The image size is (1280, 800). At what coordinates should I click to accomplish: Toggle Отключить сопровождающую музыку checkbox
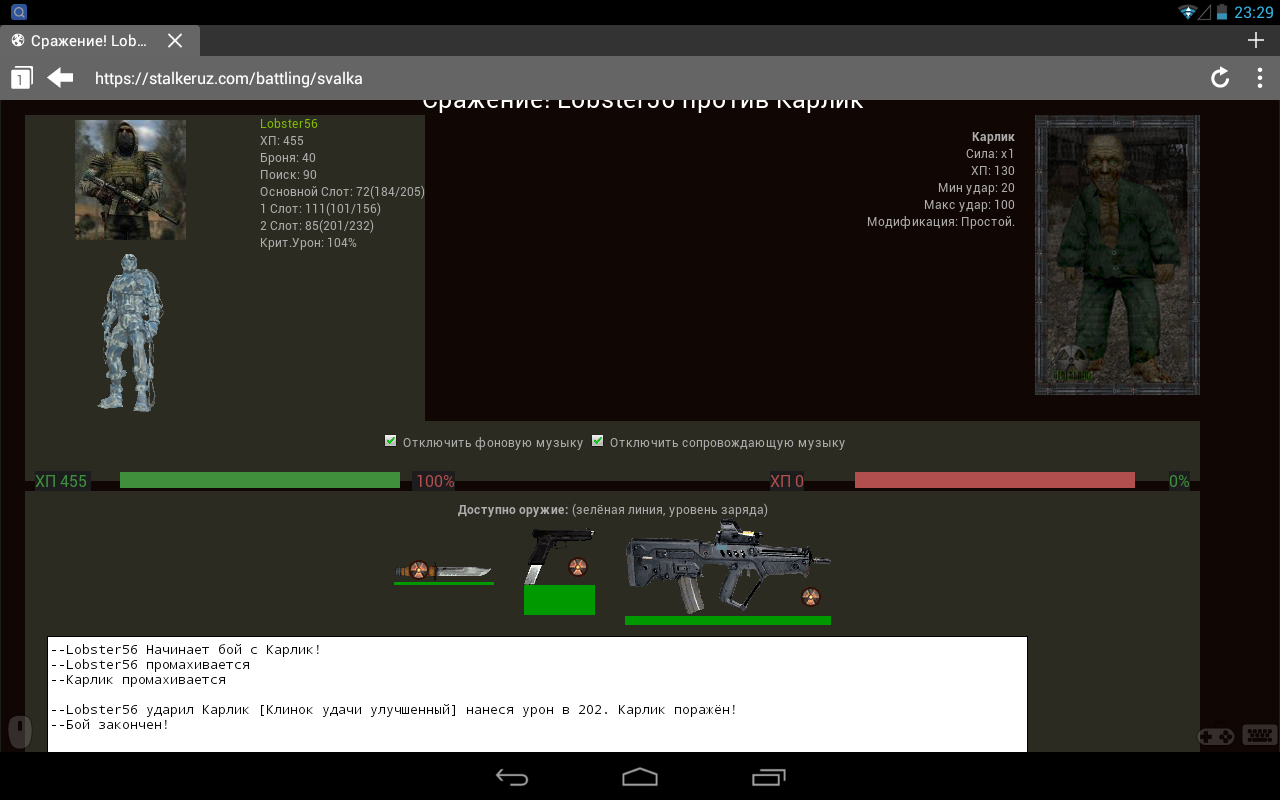(x=598, y=441)
